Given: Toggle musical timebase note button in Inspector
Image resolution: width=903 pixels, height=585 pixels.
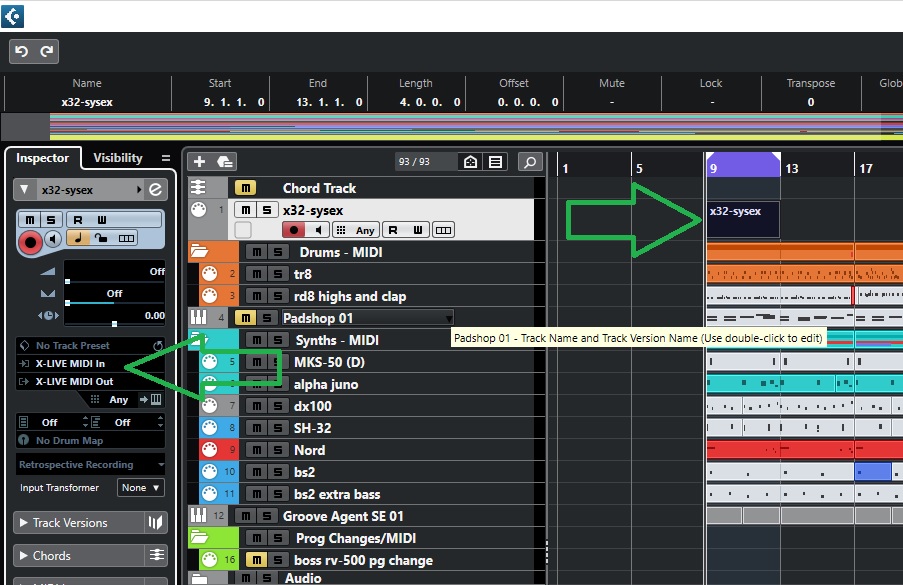Looking at the screenshot, I should point(77,238).
